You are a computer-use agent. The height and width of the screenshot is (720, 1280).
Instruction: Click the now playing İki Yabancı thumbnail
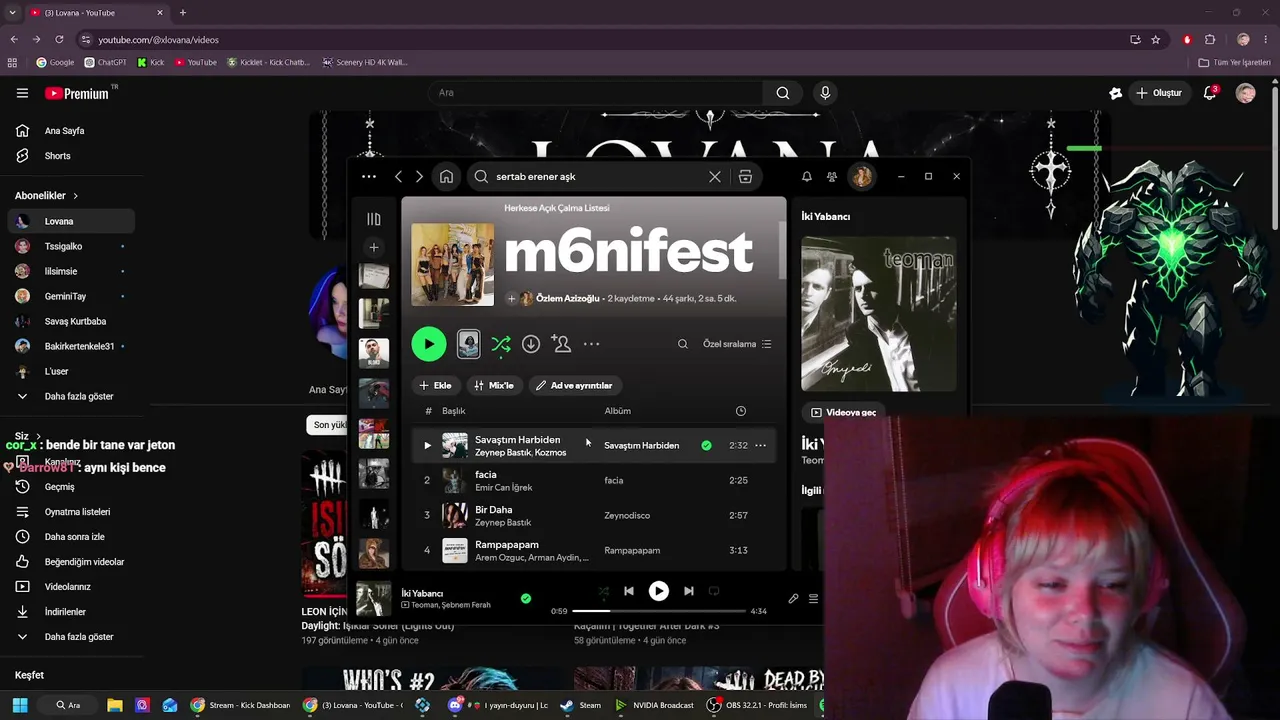pyautogui.click(x=374, y=599)
